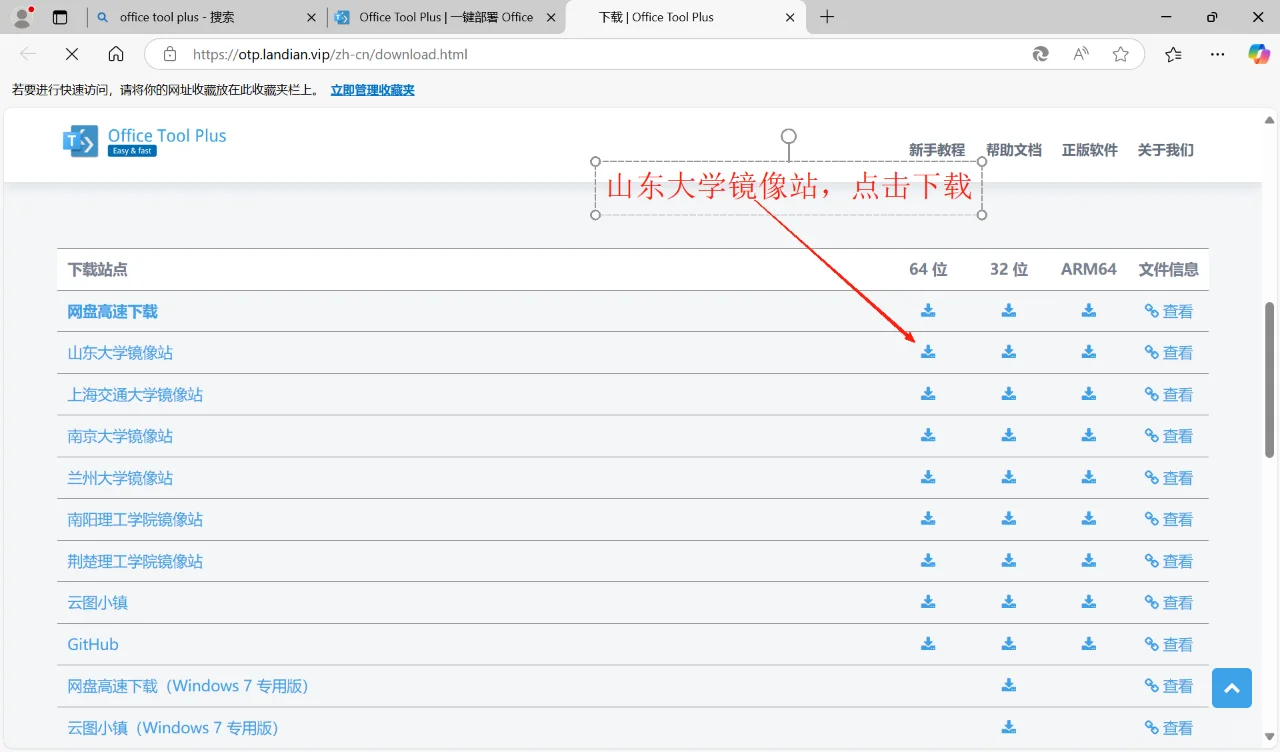
Task: Open the tab actions menu
Action: tap(60, 17)
